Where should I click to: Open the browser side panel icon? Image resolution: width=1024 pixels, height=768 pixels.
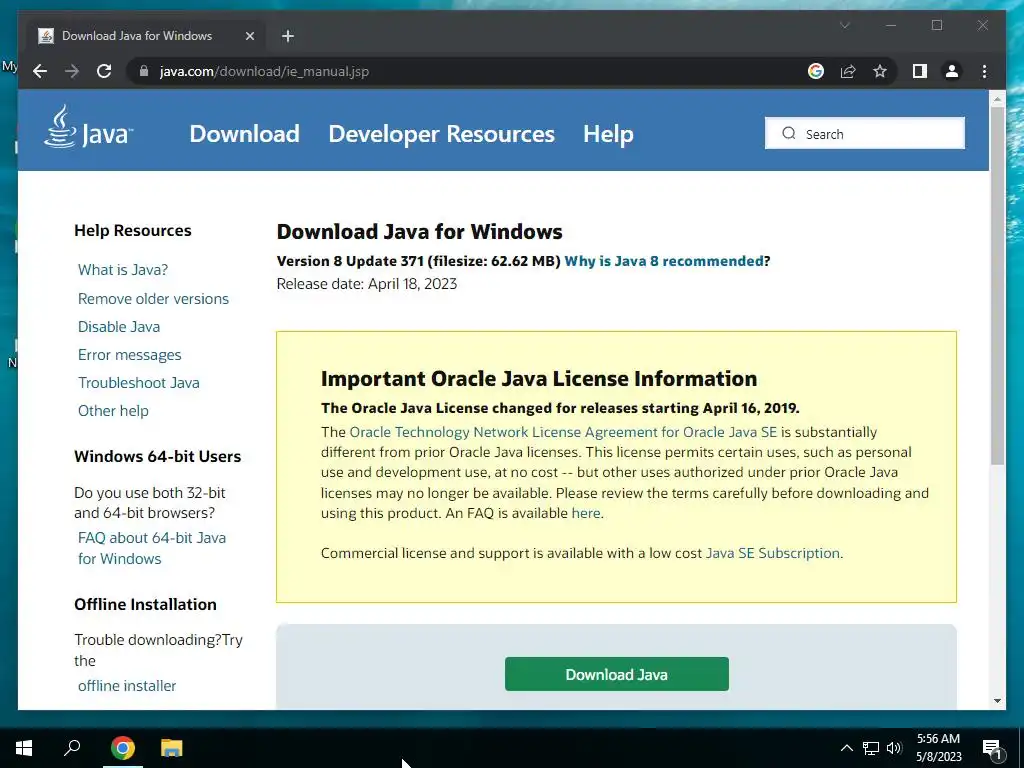(920, 71)
